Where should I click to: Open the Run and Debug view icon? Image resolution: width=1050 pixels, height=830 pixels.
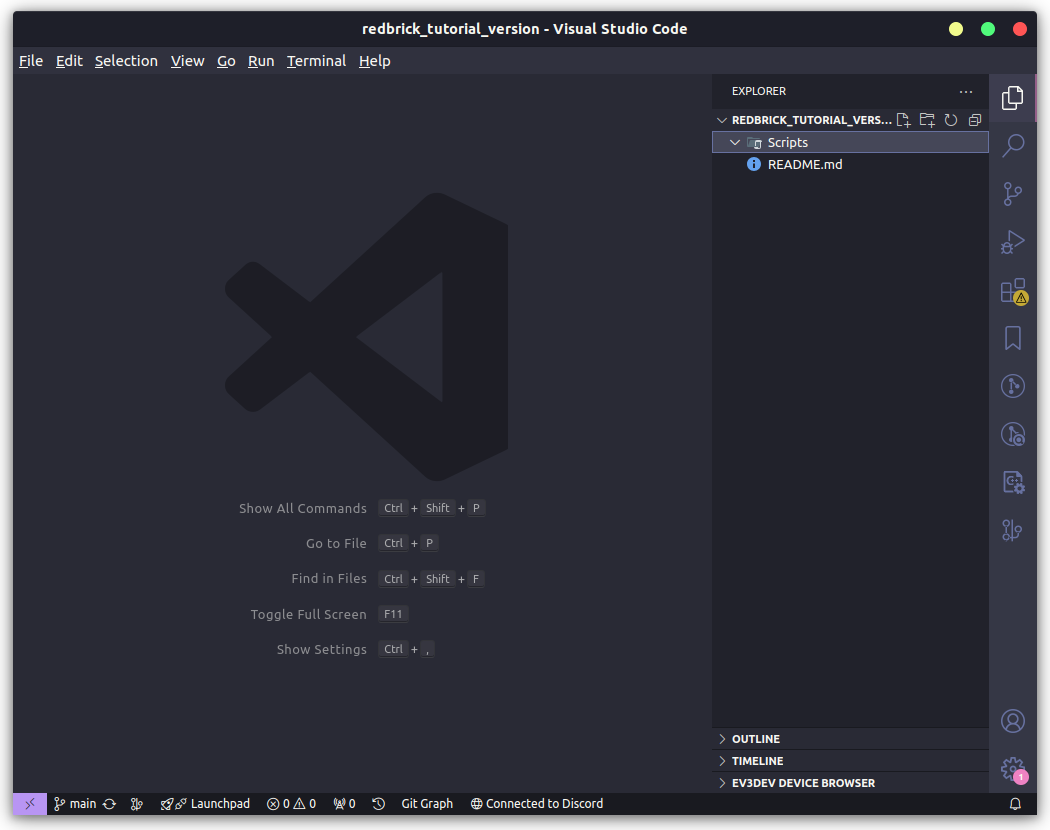[x=1012, y=243]
